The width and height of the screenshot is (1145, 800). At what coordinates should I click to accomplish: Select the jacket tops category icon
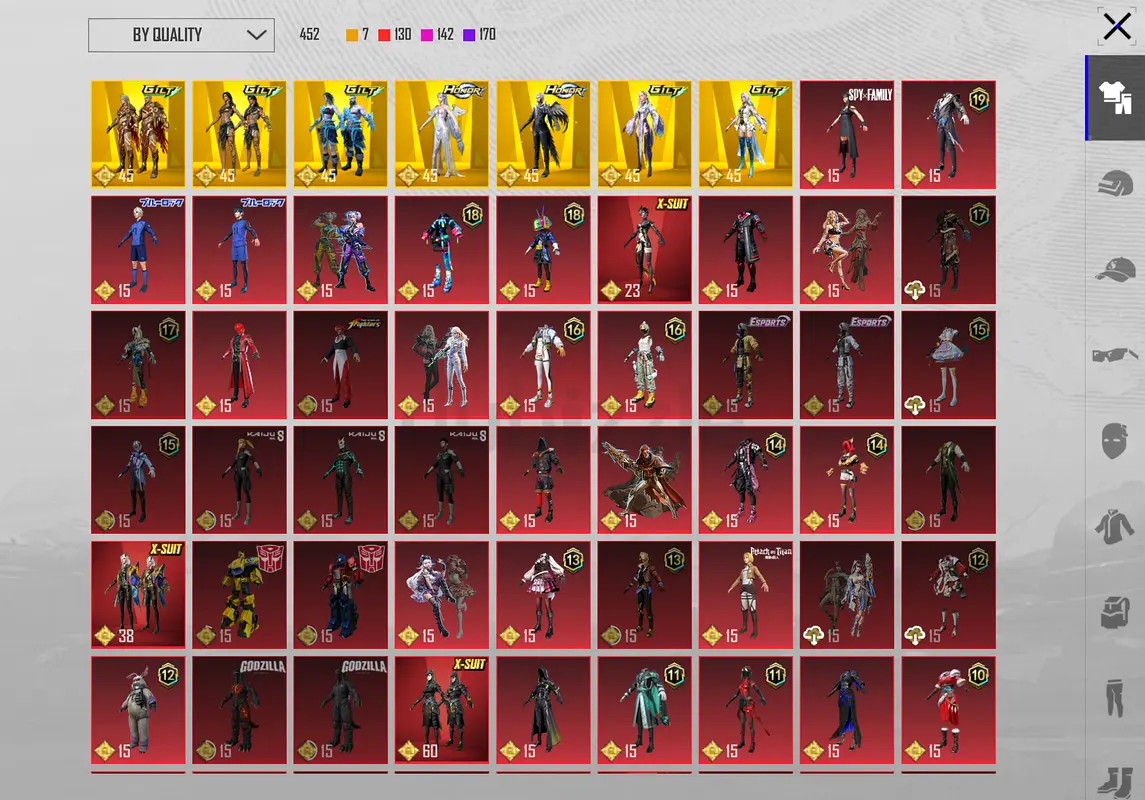(x=1114, y=526)
